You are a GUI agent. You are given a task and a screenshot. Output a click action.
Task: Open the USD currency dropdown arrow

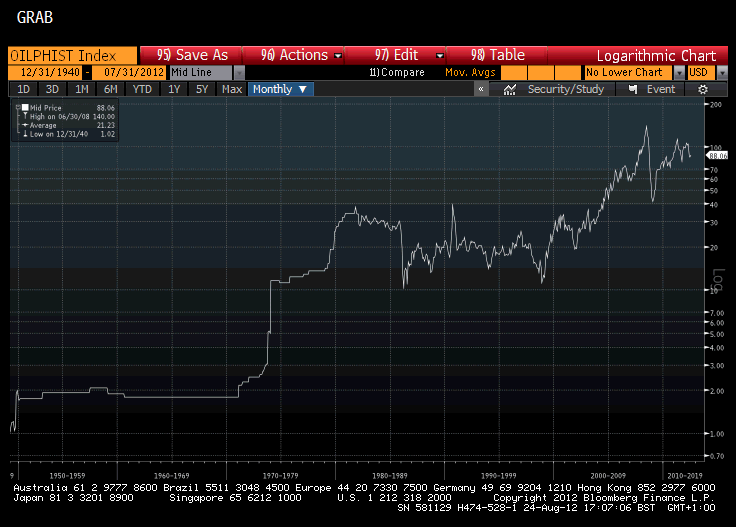pyautogui.click(x=722, y=73)
